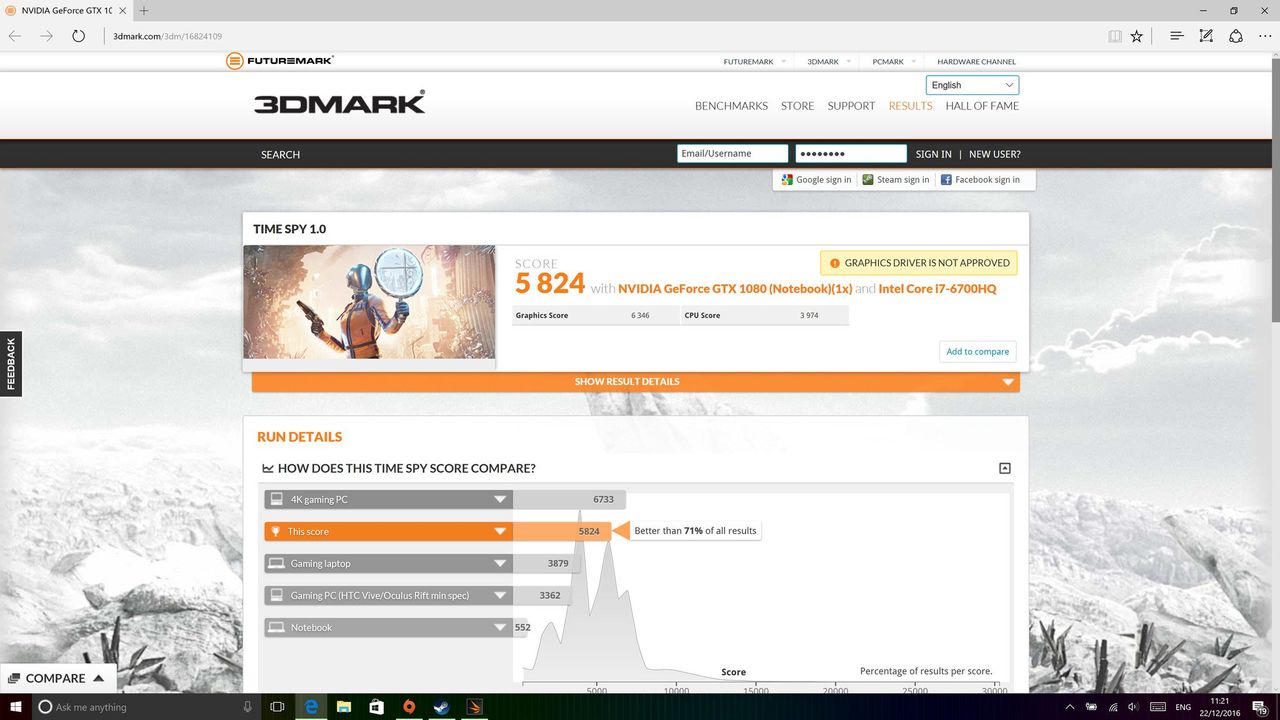Click the Sign In link
The width and height of the screenshot is (1280, 720).
coord(934,154)
